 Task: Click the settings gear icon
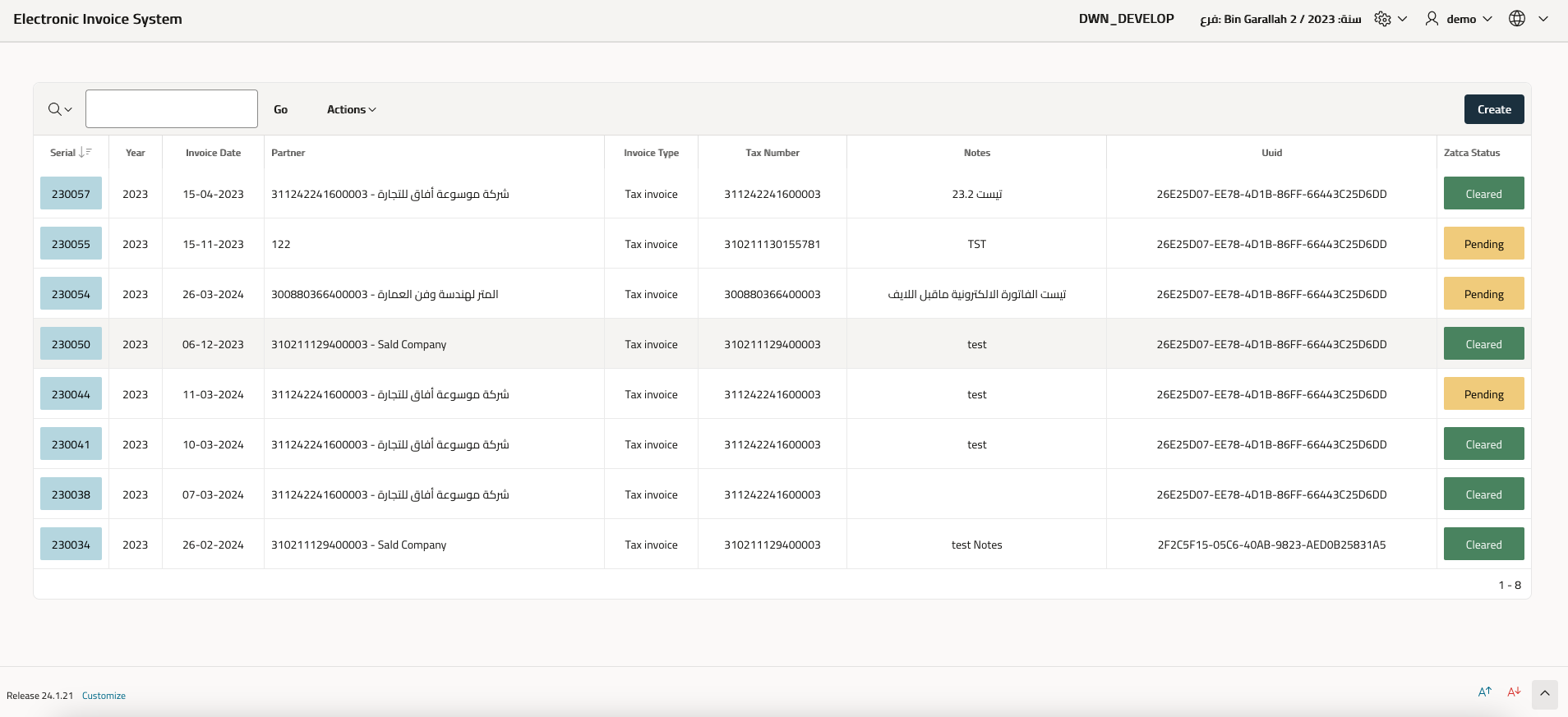(1382, 19)
